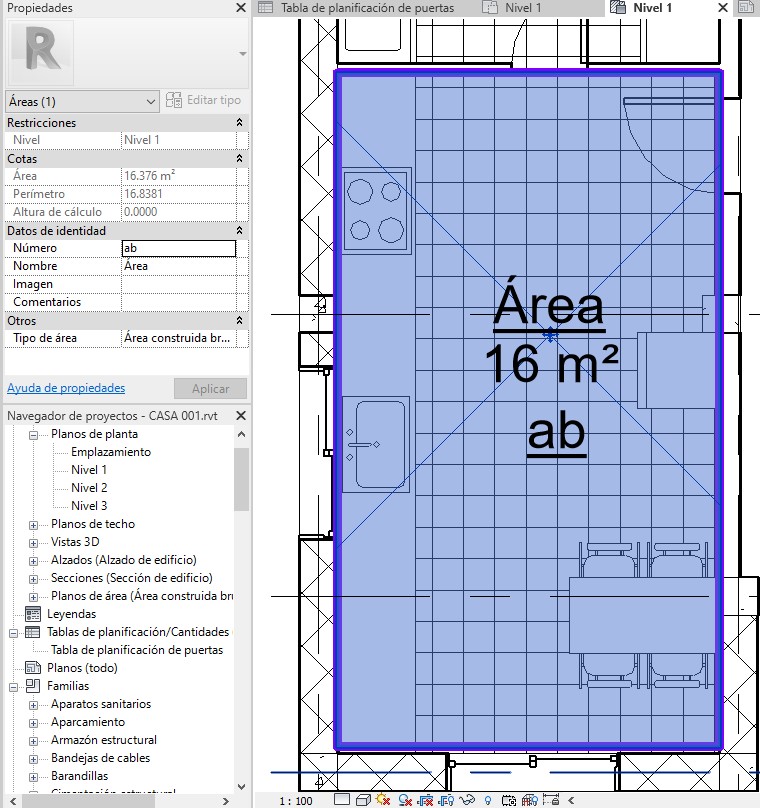Click the project browser vertical scrollbar
760x808 pixels.
point(241,480)
